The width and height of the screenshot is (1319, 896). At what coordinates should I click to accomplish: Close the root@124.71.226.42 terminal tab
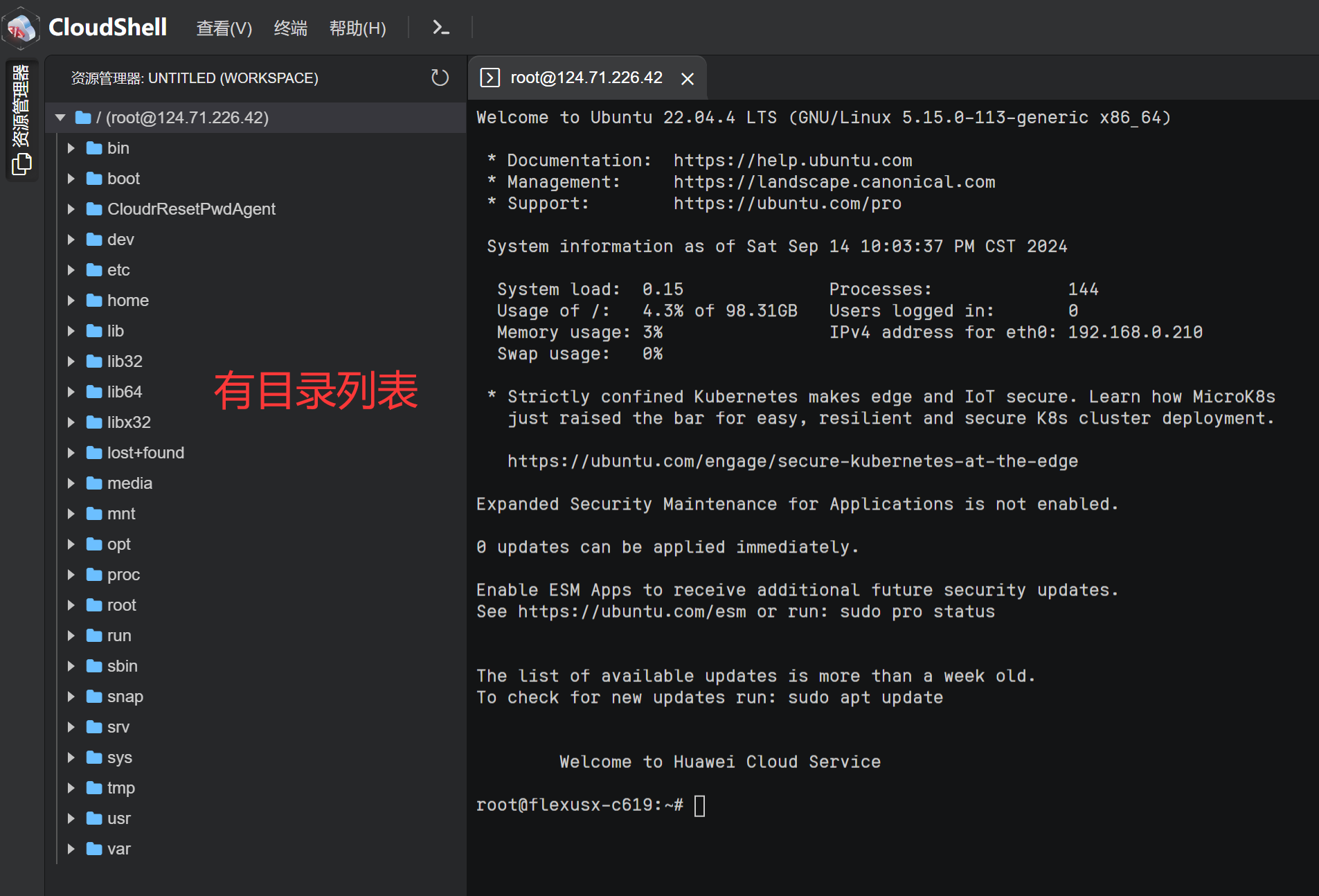pos(687,79)
